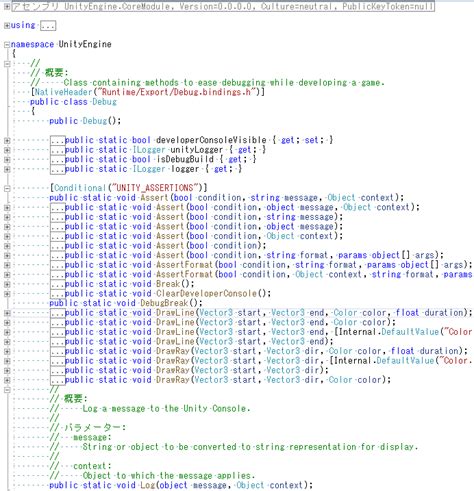Expand AssertFormat with Object context overload
Image resolution: width=474 pixels, height=491 pixels.
pyautogui.click(x=7, y=275)
